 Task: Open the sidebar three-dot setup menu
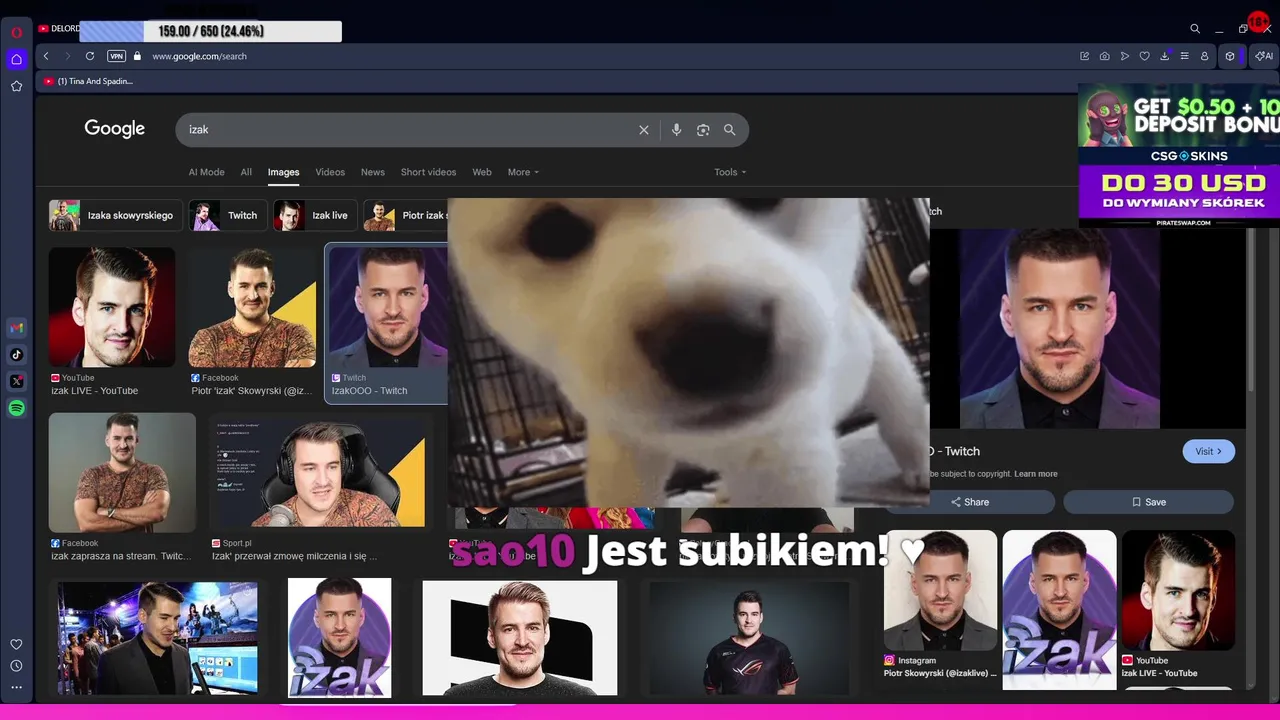16,687
